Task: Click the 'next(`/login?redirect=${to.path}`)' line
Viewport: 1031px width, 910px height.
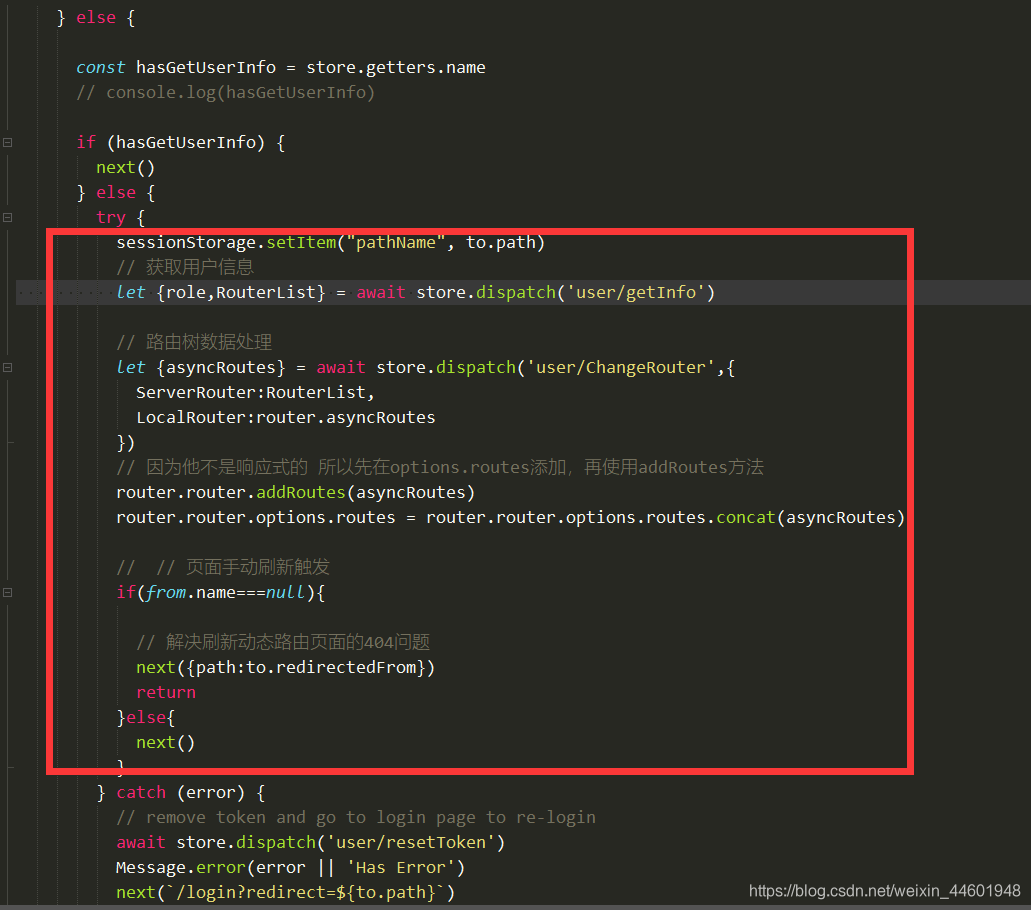Action: pyautogui.click(x=285, y=892)
